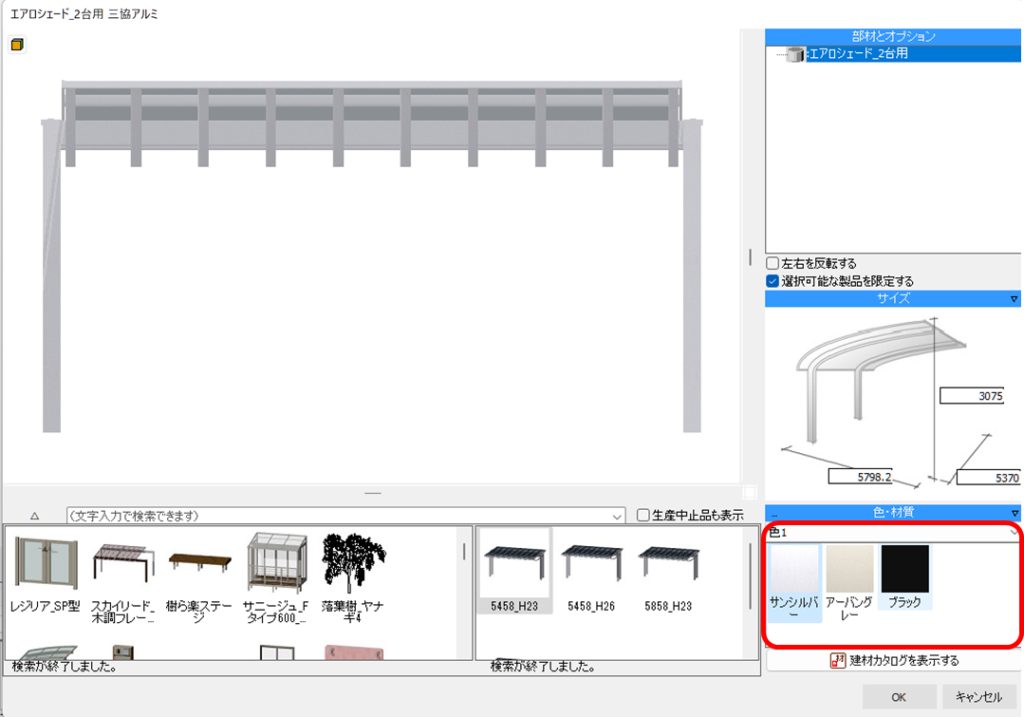
Task: Confirm with the OK button
Action: (x=899, y=697)
